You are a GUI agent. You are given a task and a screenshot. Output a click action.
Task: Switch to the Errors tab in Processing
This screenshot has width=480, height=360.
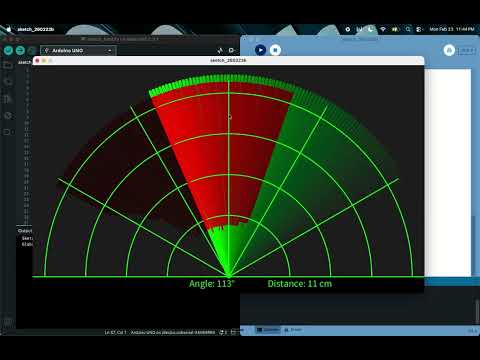pos(293,330)
